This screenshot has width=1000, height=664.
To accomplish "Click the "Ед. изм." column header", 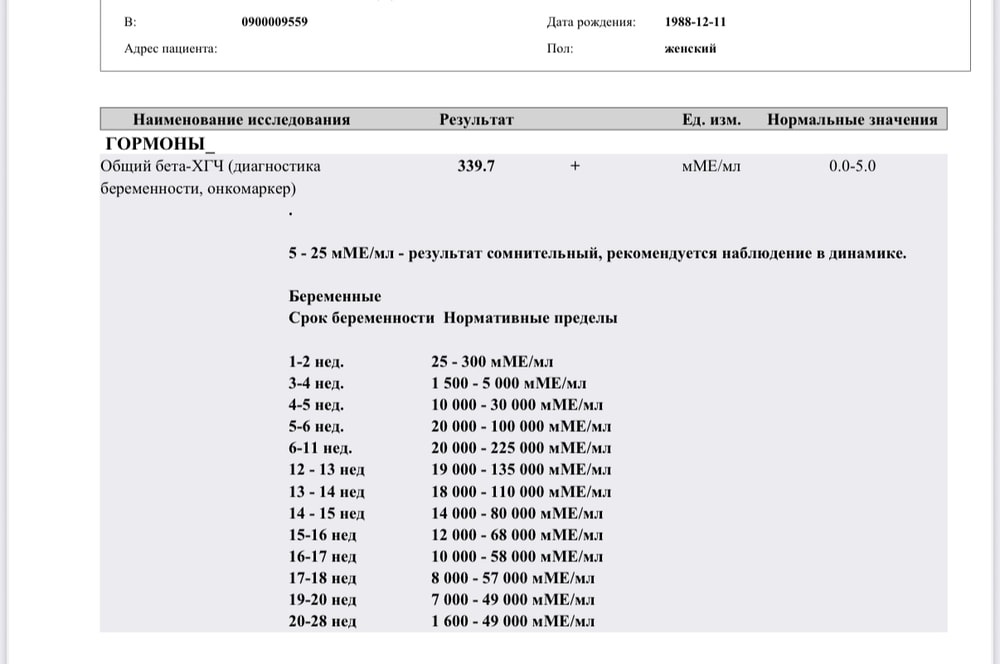I will [x=711, y=120].
